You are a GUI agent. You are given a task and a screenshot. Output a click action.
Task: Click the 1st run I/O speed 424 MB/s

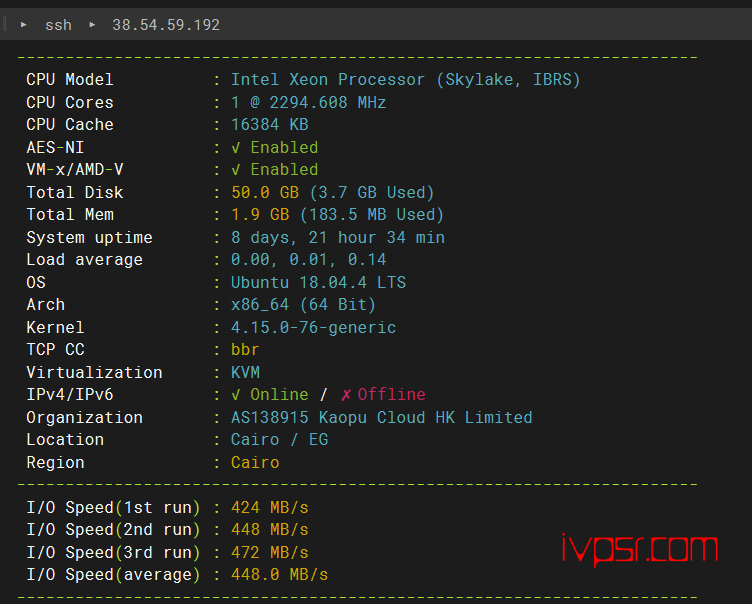(270, 507)
